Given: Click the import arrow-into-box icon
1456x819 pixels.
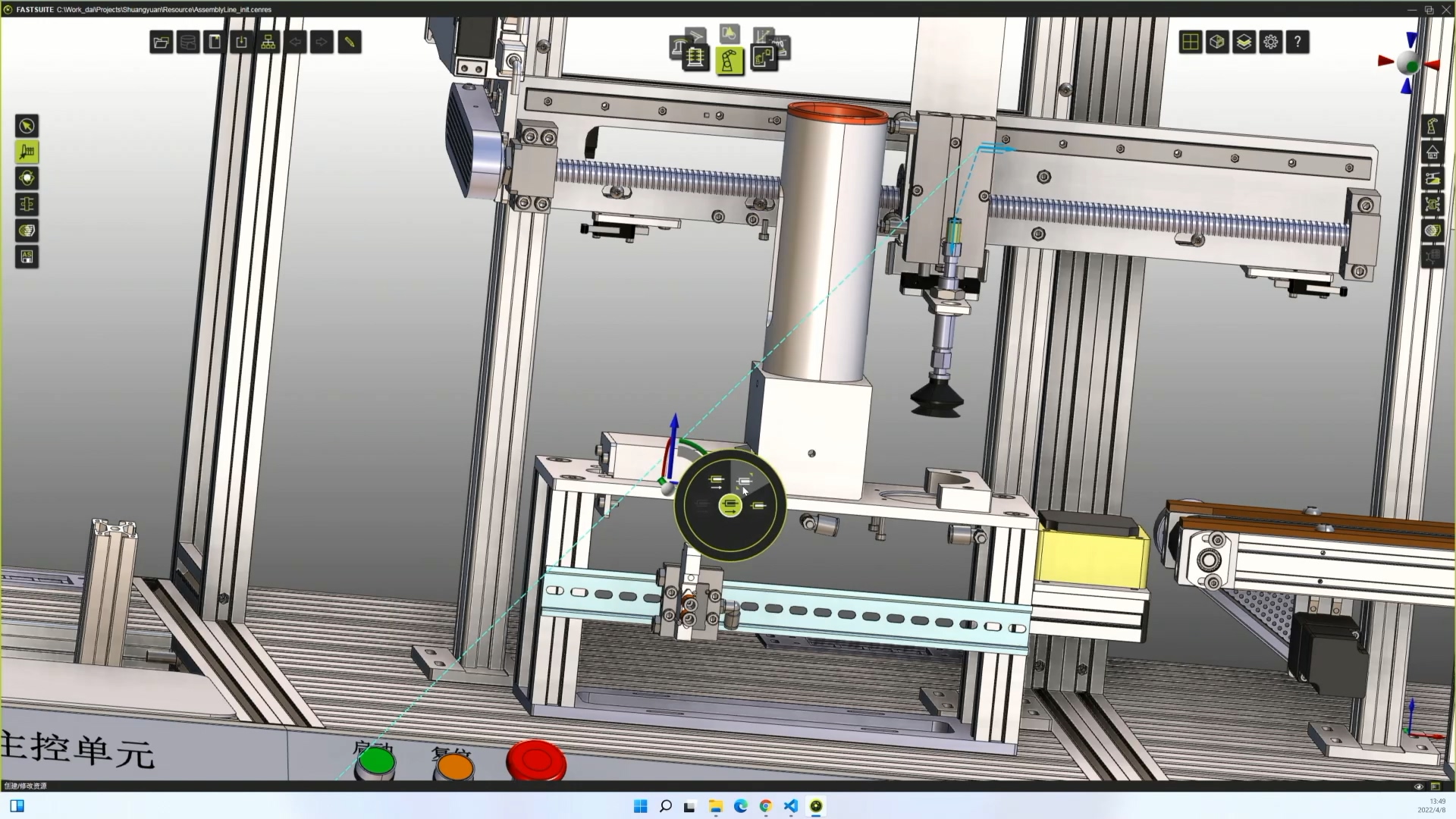Looking at the screenshot, I should point(241,42).
